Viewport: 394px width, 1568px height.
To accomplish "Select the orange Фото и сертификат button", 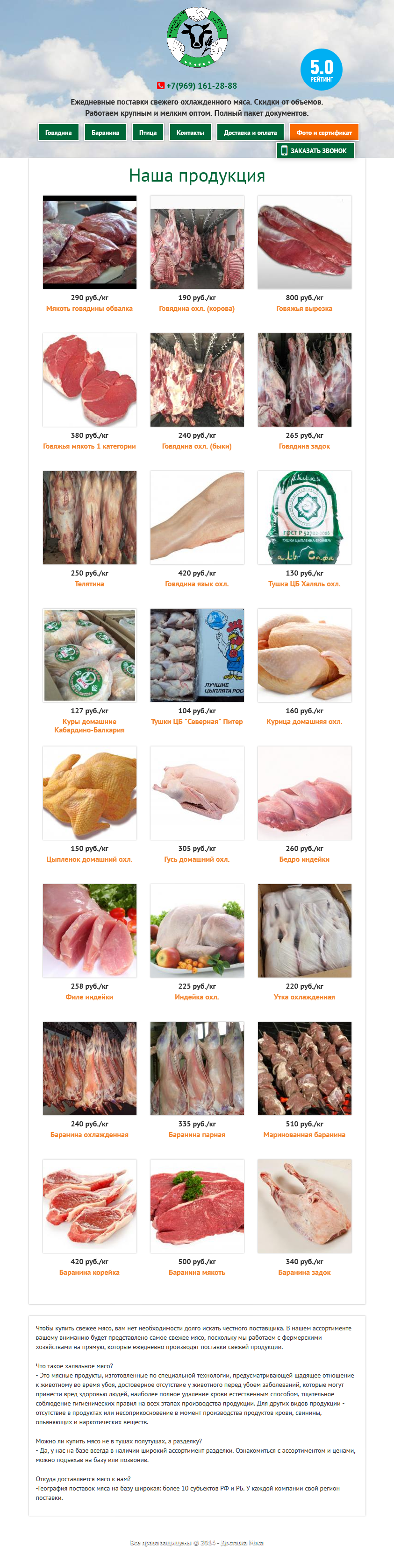I will pyautogui.click(x=324, y=133).
